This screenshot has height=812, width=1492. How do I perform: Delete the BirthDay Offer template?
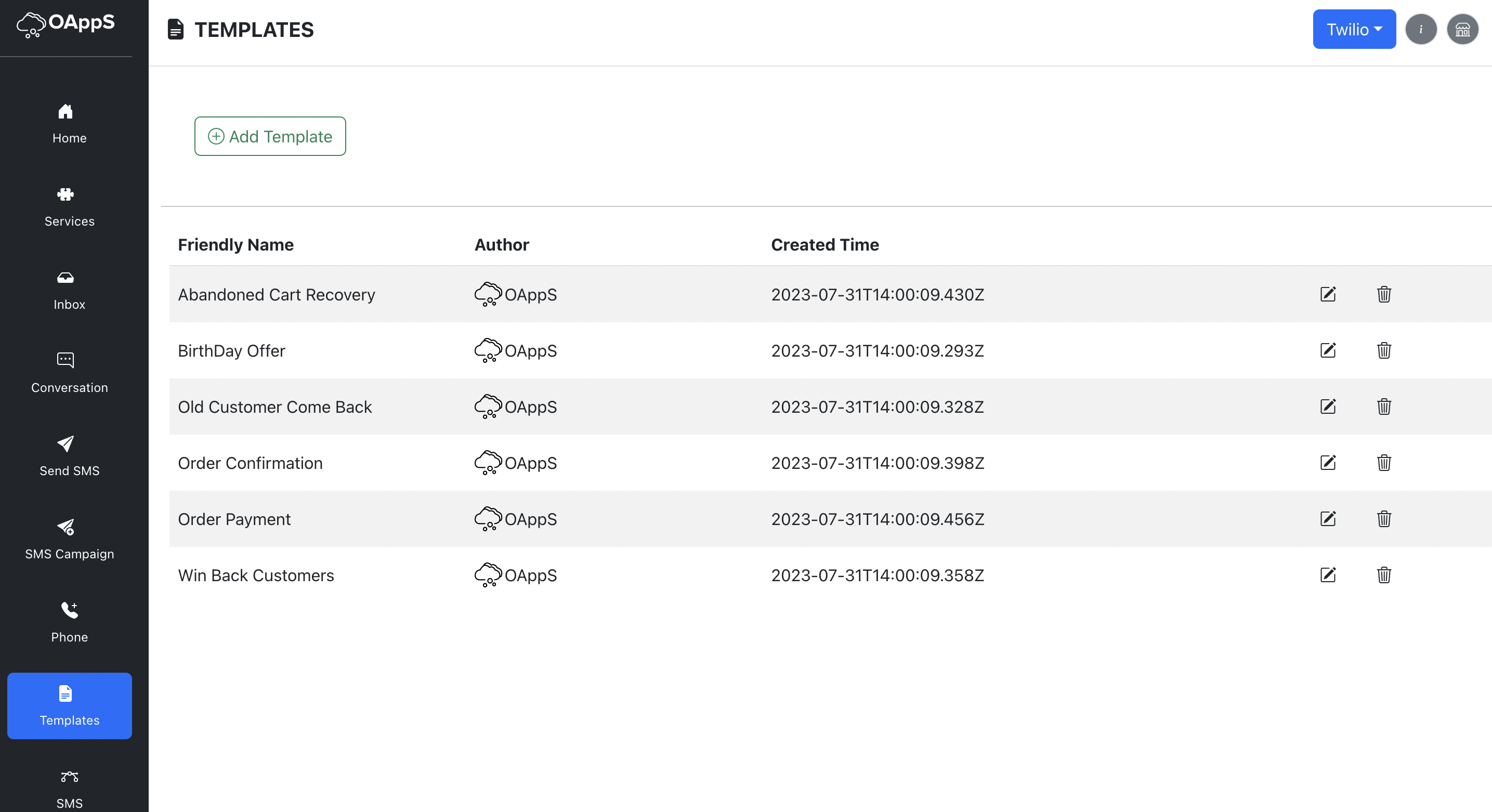[1384, 350]
